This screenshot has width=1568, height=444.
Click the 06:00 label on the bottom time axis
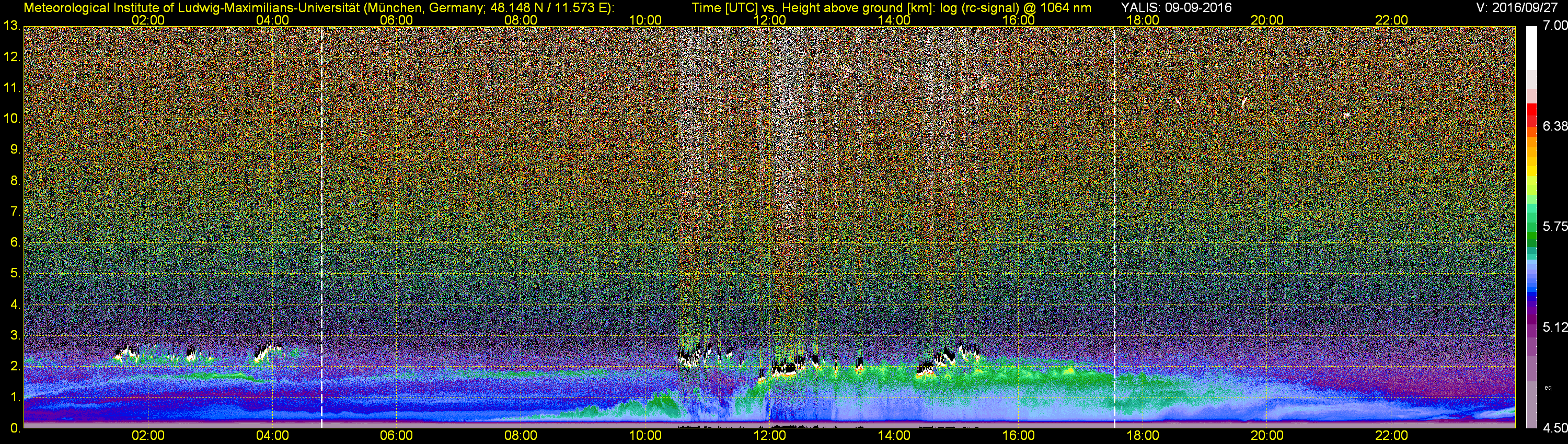coord(396,436)
